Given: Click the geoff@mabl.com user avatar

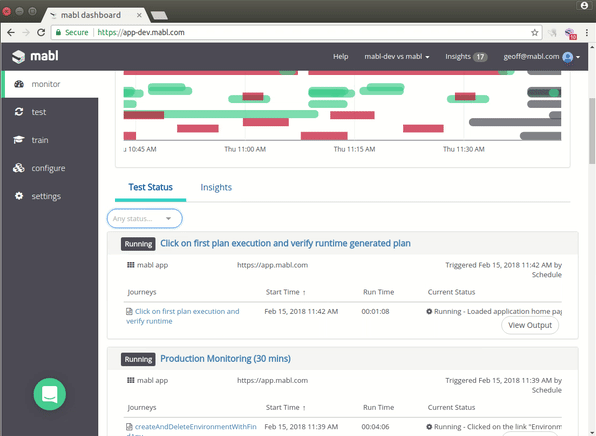Looking at the screenshot, I should point(567,57).
